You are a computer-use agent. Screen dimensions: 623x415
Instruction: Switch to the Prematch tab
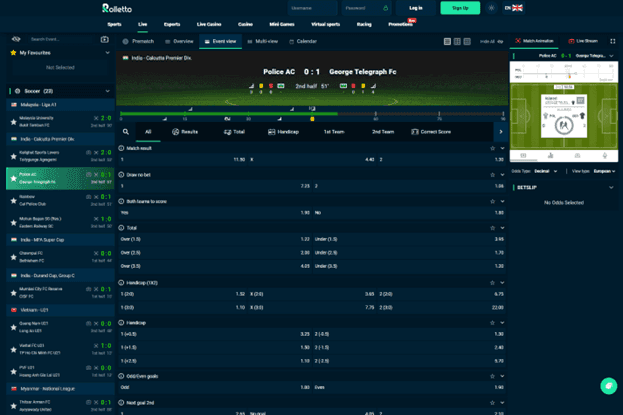pos(138,41)
